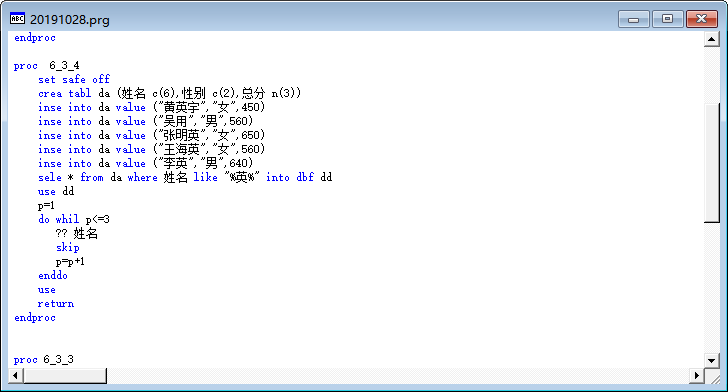Click the "?? 姓名" output line
The image size is (728, 392).
coord(77,233)
